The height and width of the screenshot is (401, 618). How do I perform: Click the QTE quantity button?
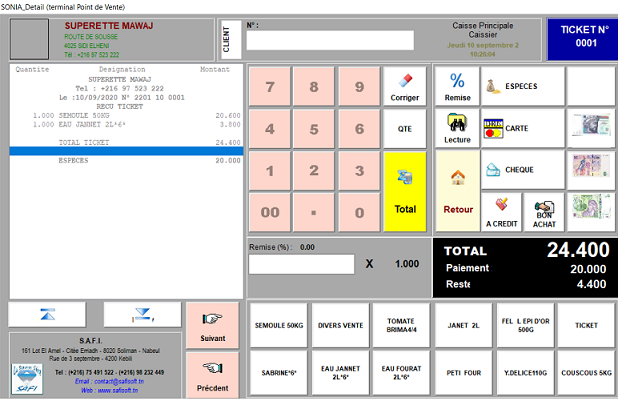click(405, 129)
